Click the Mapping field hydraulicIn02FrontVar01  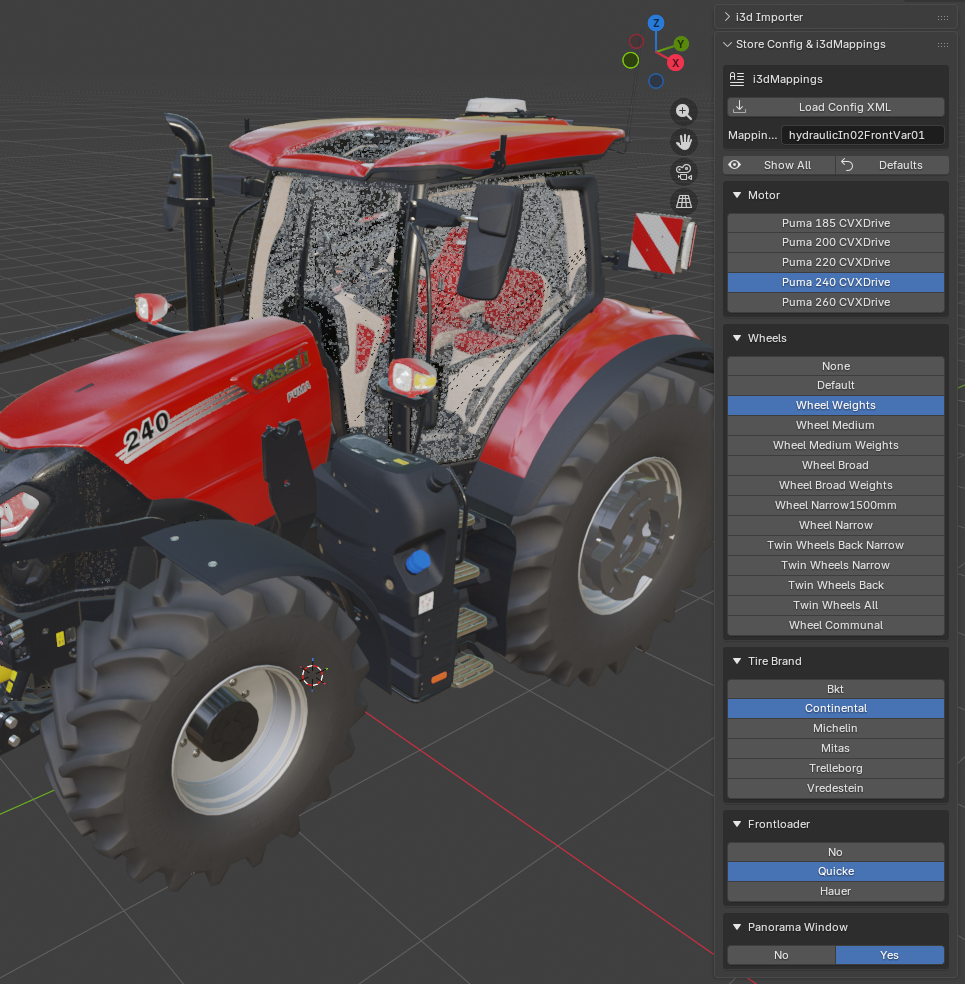coord(863,135)
